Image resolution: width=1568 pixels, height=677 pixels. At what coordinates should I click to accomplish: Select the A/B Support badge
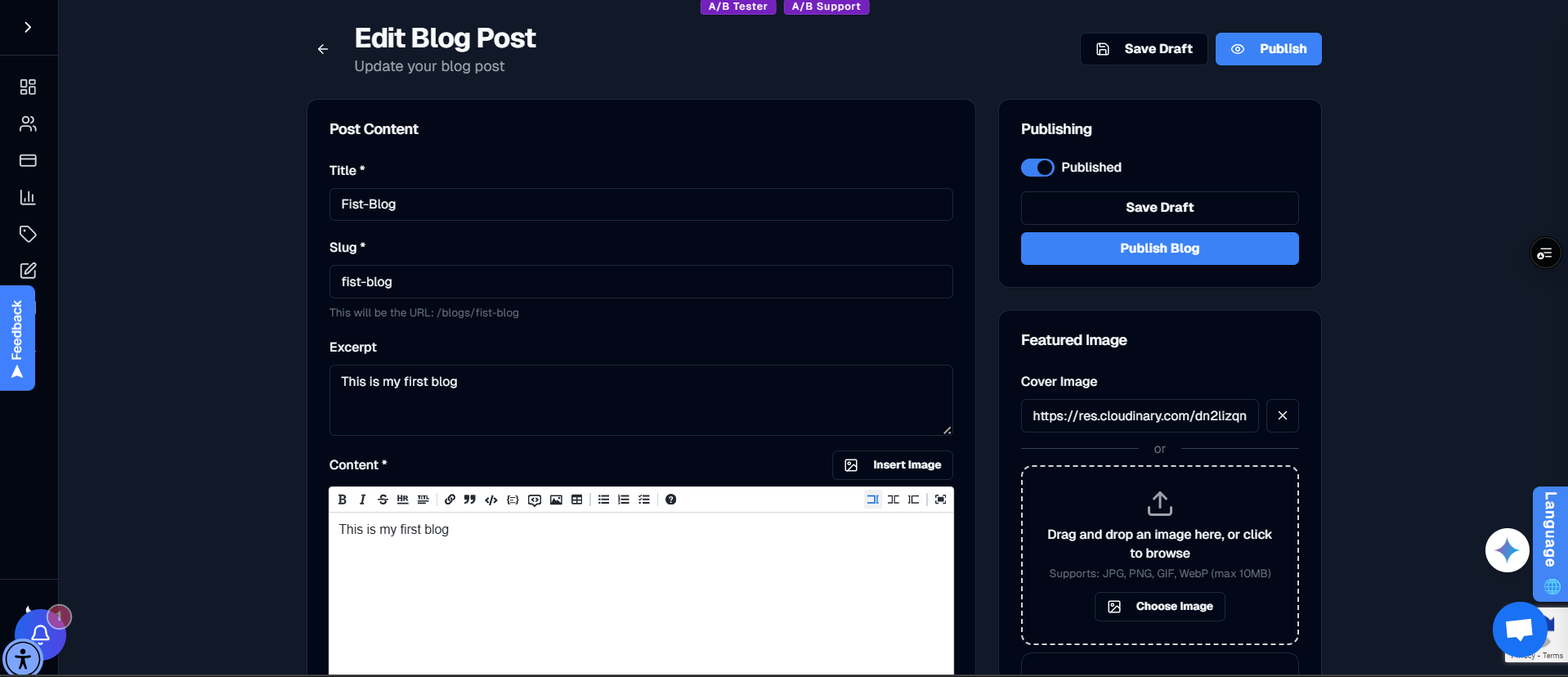pos(827,7)
